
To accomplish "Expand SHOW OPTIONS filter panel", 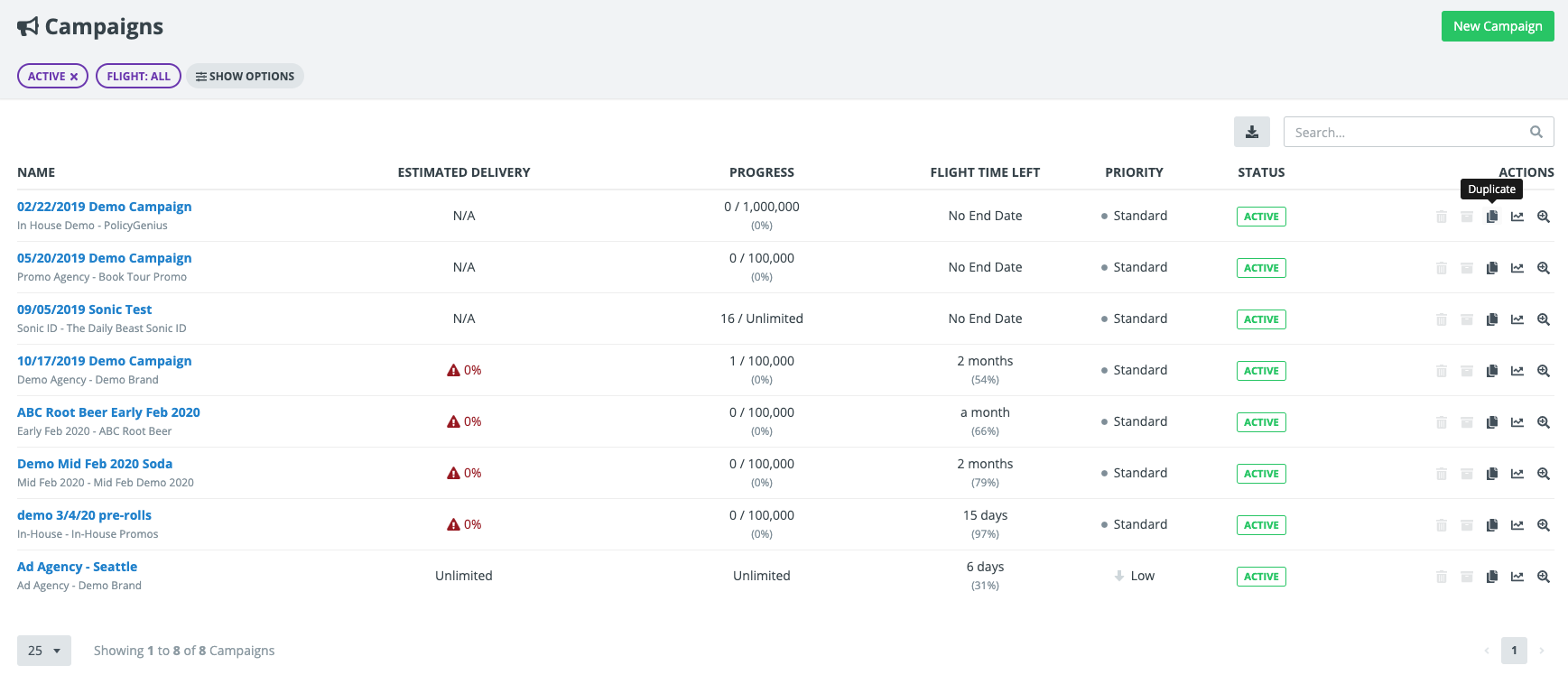I will click(245, 77).
